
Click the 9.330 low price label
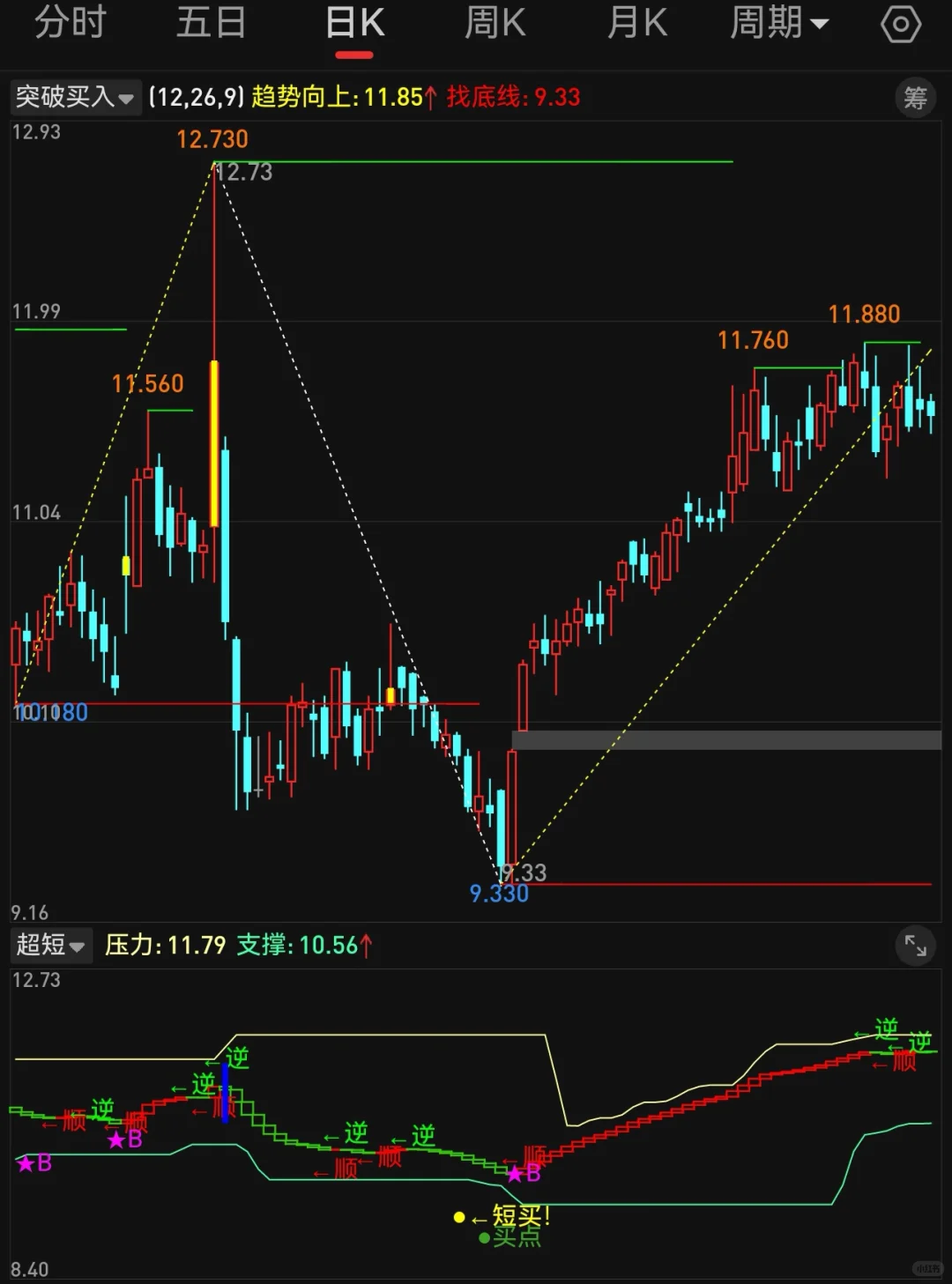point(499,894)
